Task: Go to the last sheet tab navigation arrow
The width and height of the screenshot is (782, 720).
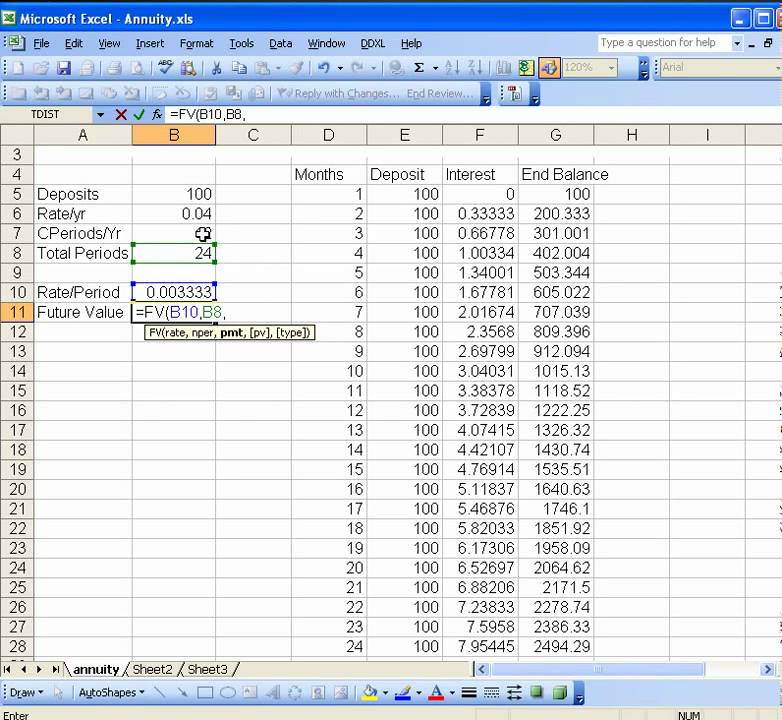Action: 55,669
